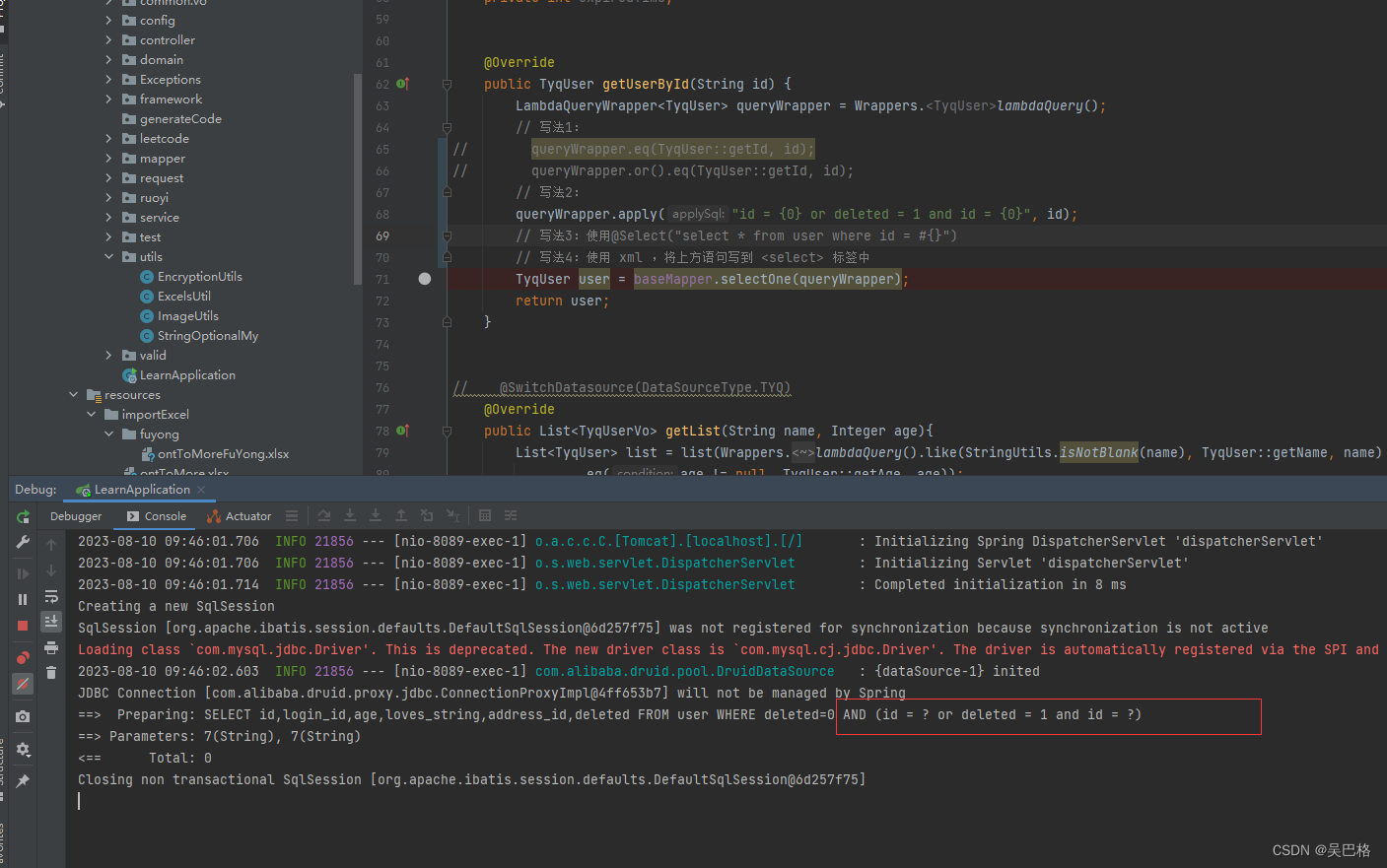Image resolution: width=1387 pixels, height=868 pixels.
Task: Stop the debug session
Action: tap(23, 626)
